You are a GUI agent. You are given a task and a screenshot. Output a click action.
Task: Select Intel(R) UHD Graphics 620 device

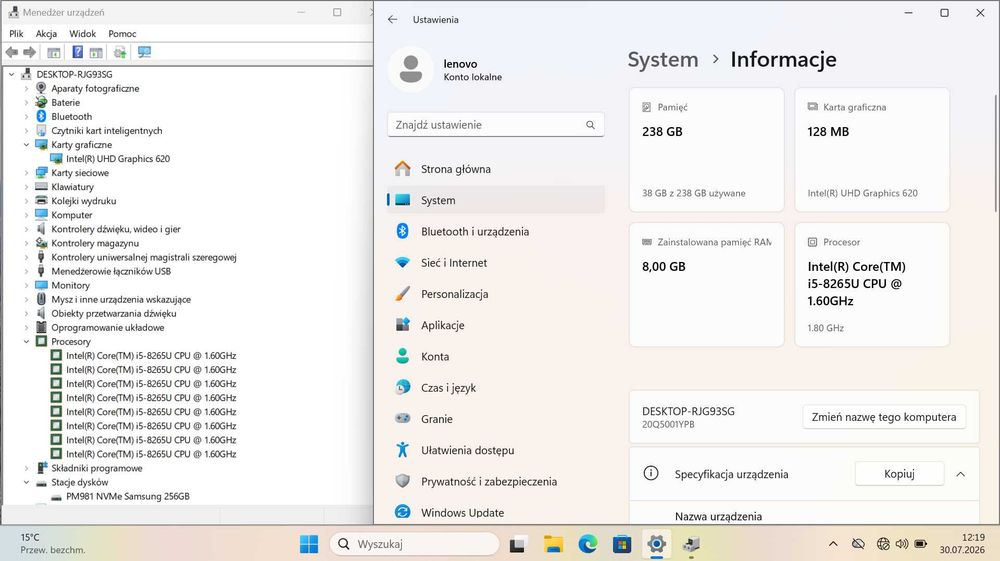point(118,159)
